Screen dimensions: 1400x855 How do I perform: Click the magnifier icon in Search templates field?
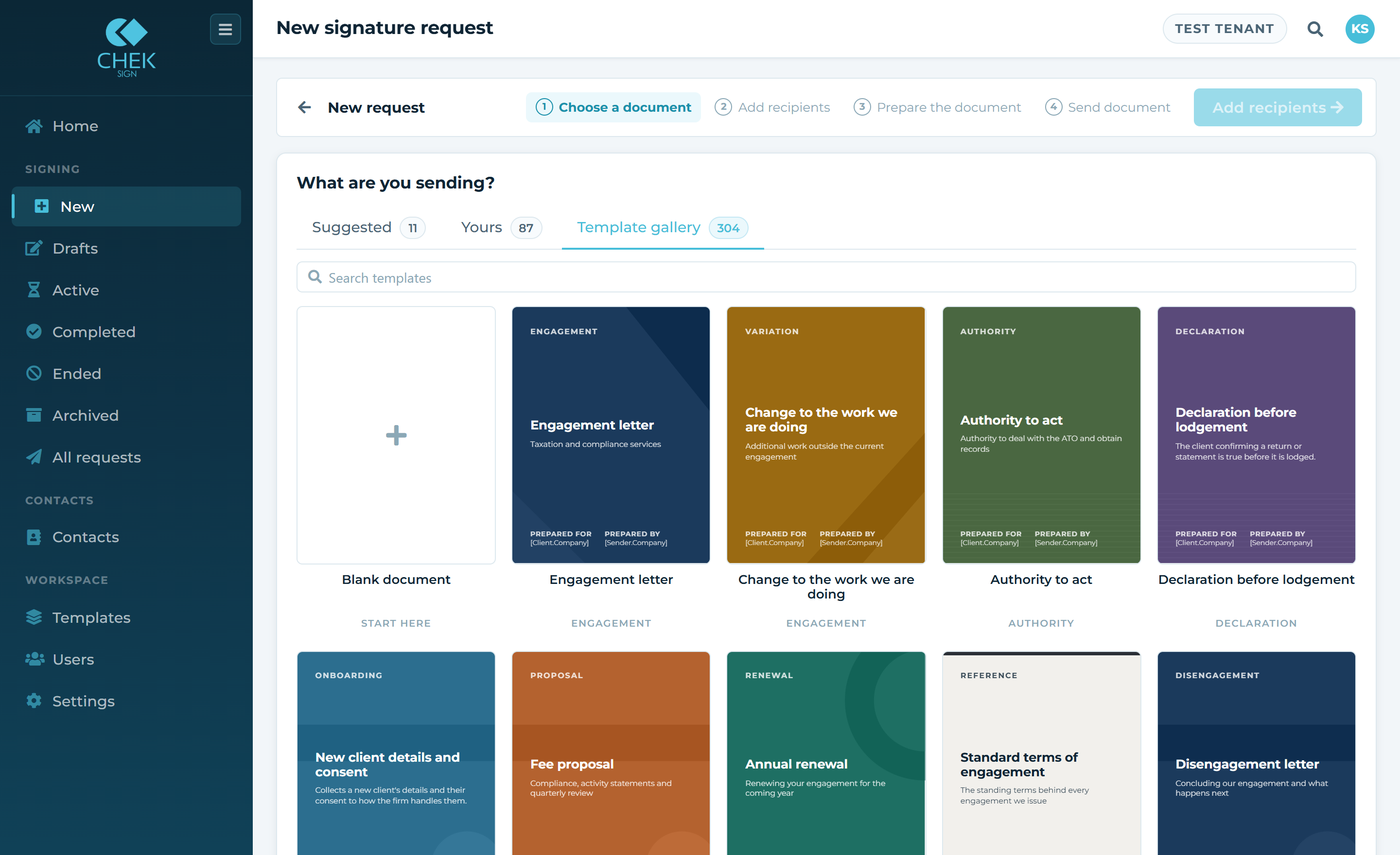coord(315,277)
